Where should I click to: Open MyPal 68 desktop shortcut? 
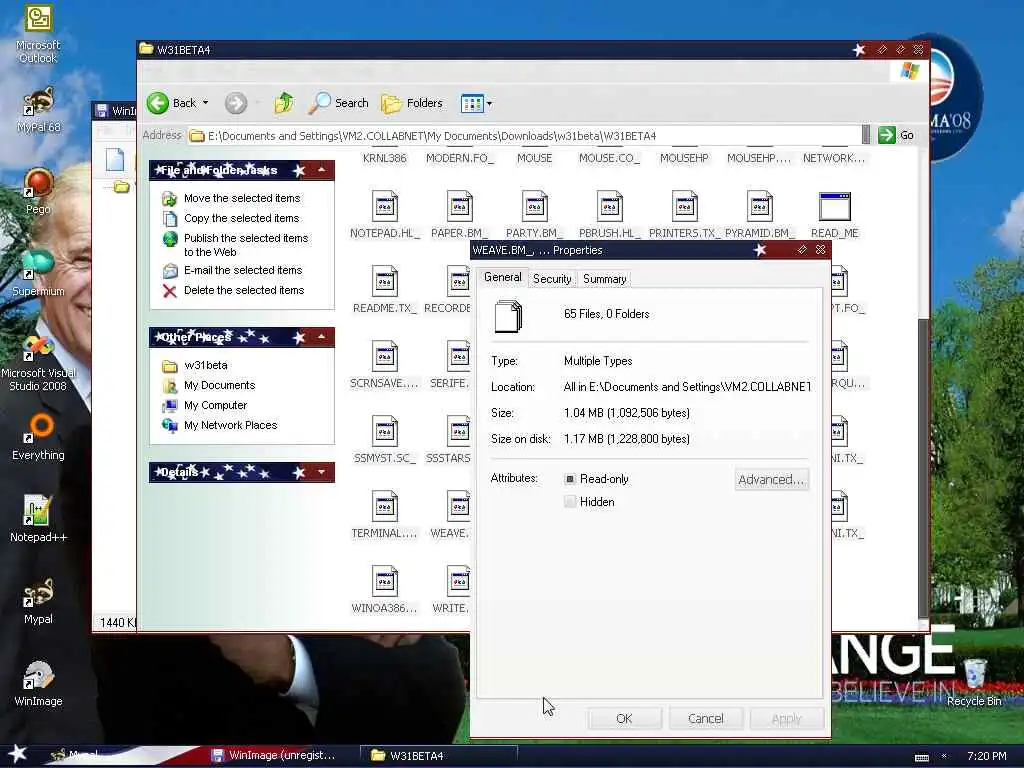(38, 110)
